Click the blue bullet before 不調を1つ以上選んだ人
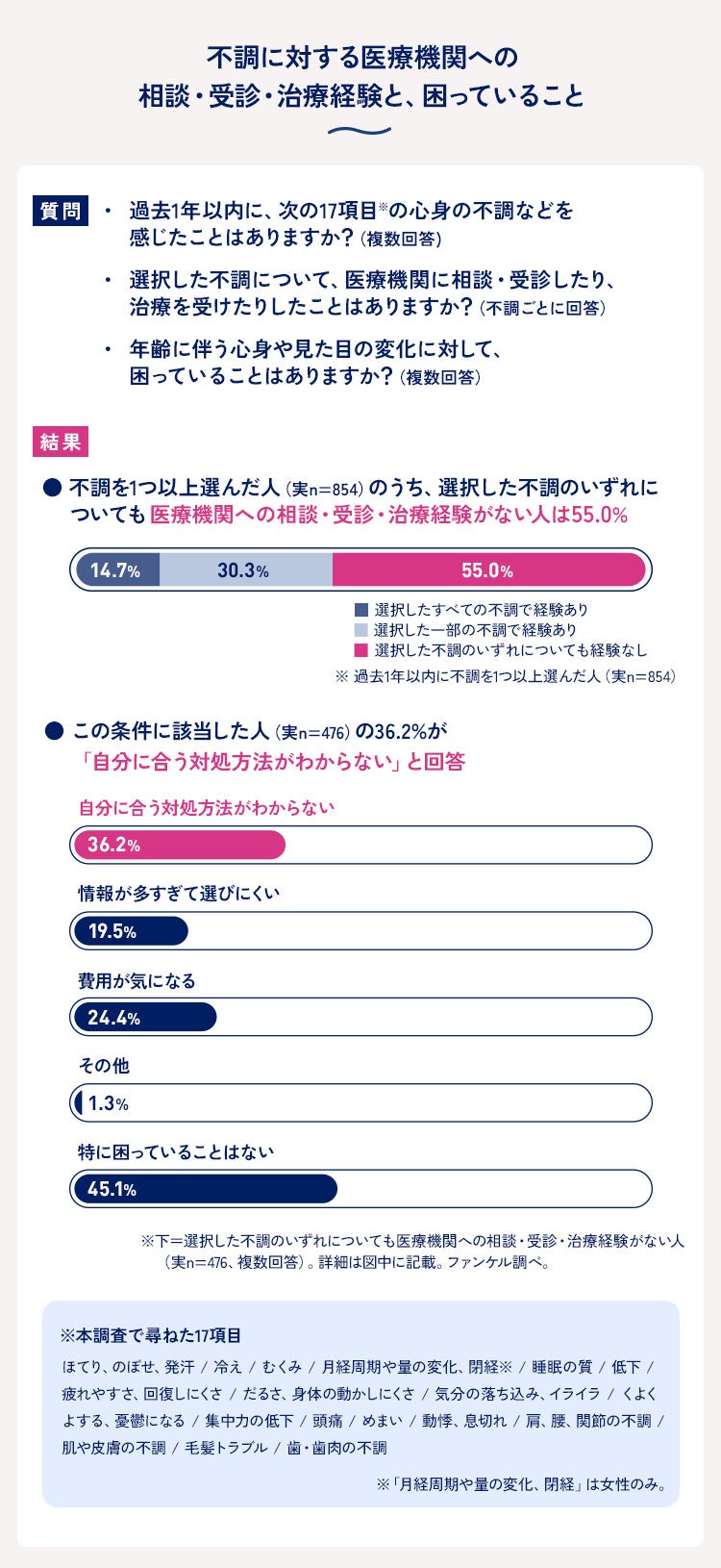This screenshot has height=1568, width=721. click(x=54, y=489)
